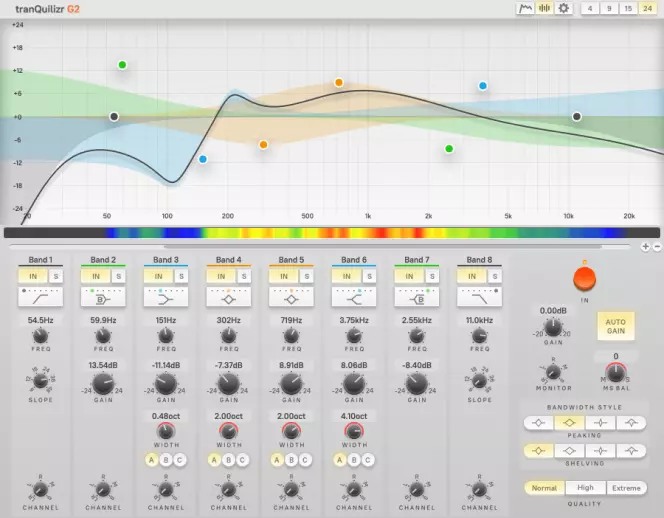Set graph range to 15 dB
Screen dimensions: 664x518
click(x=628, y=8)
